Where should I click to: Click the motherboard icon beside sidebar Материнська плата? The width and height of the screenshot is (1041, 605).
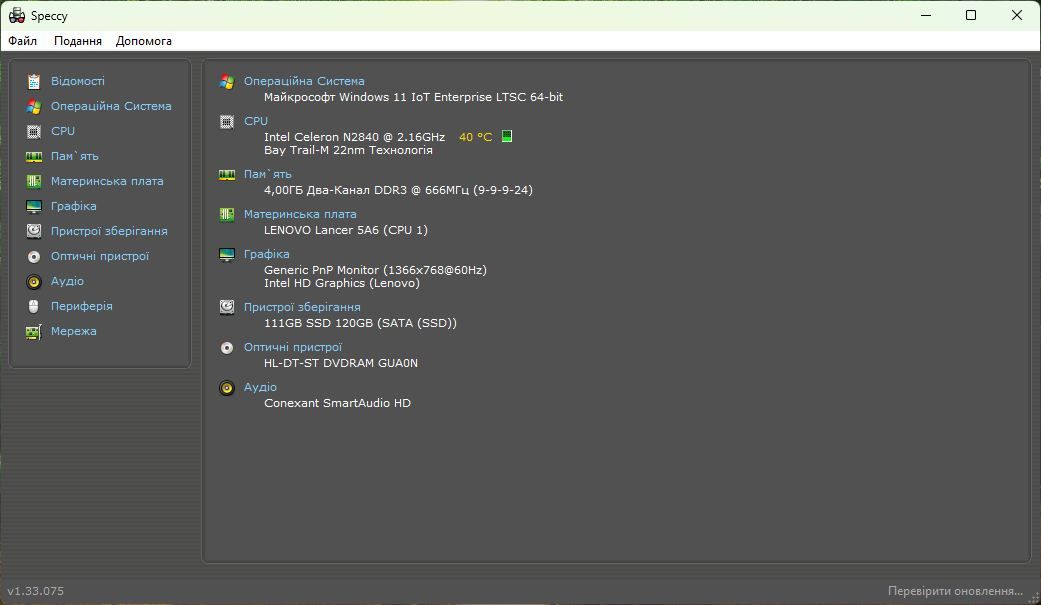coord(34,181)
